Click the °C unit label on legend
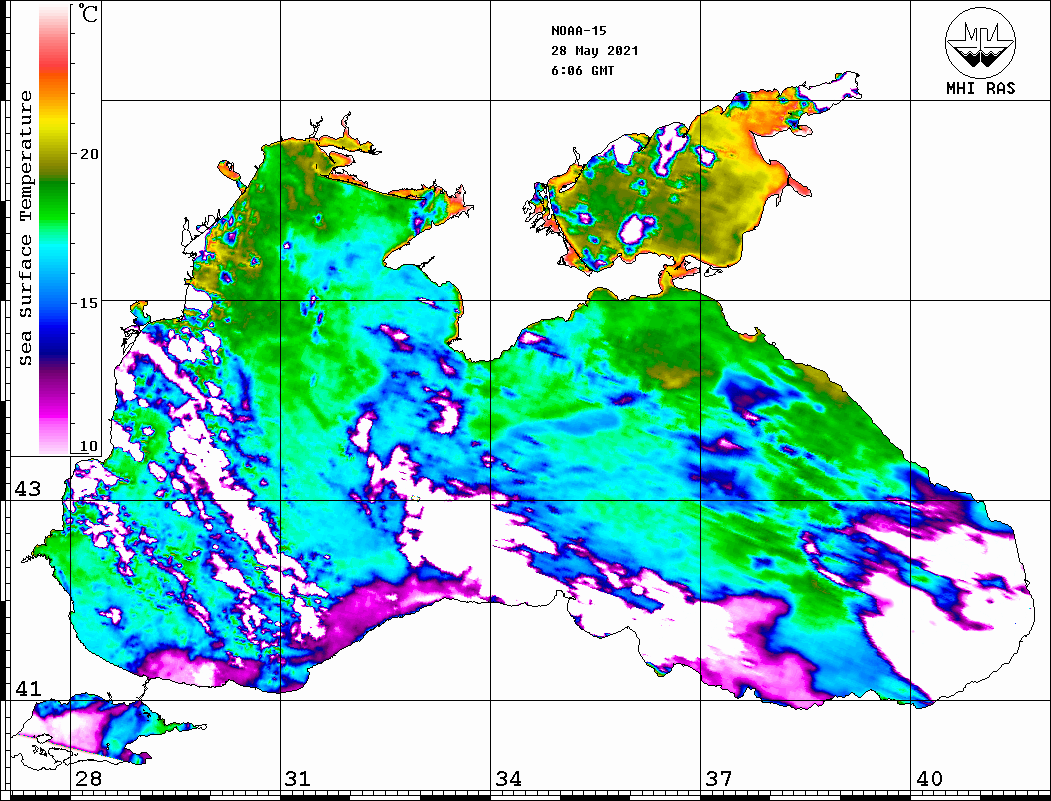Screen dimensions: 1051x801 [88, 14]
